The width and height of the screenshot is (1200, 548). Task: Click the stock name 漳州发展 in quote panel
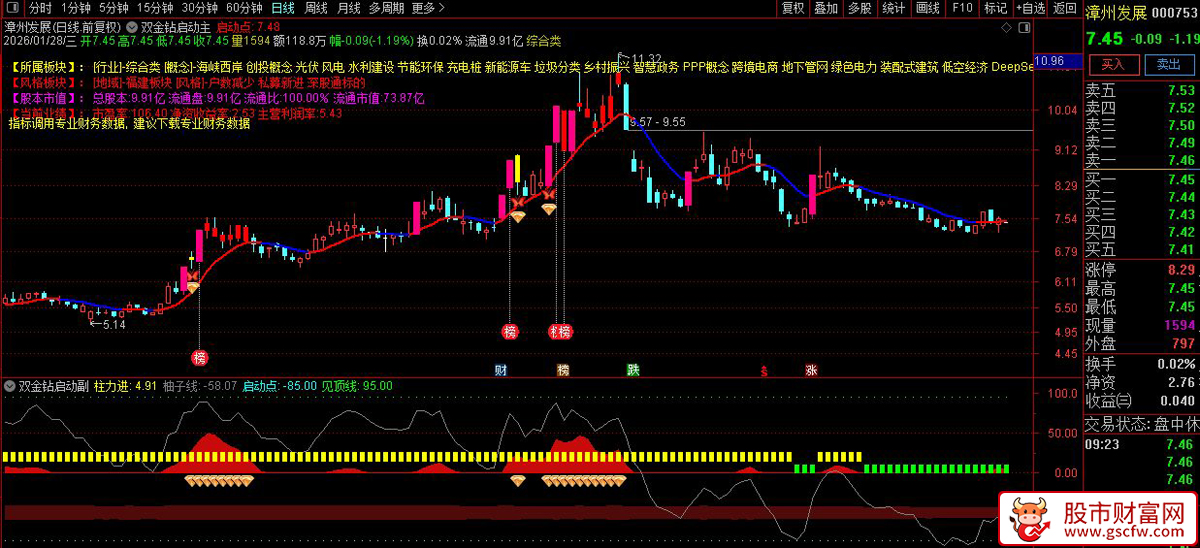1118,12
